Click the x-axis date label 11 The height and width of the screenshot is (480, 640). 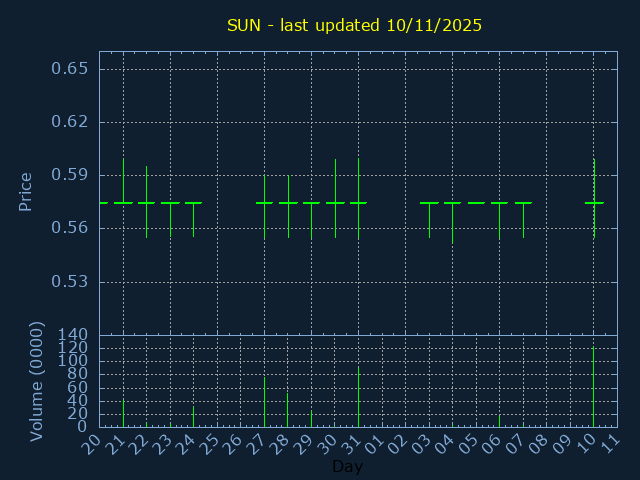point(611,443)
